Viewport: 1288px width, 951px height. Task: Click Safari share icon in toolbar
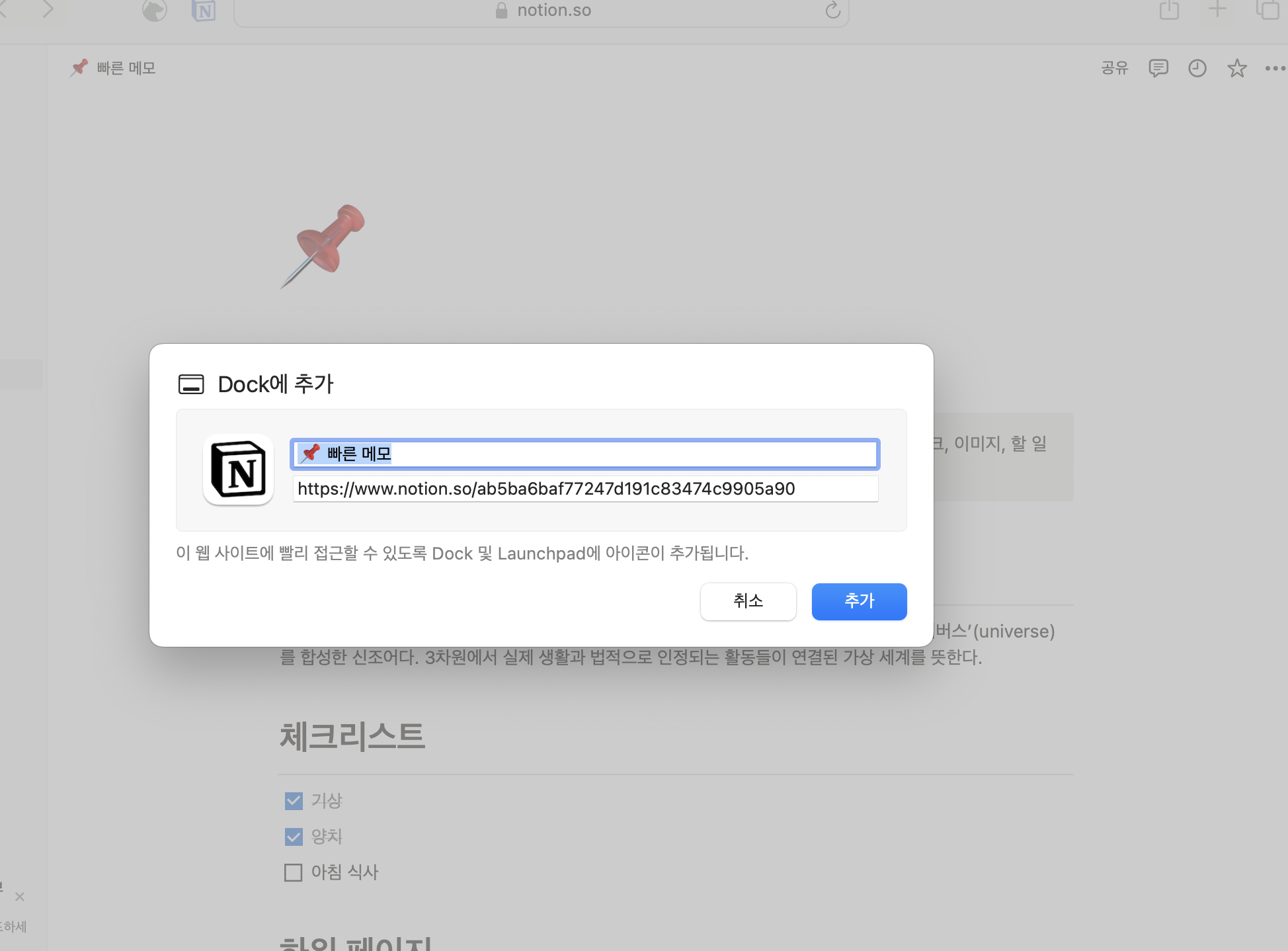point(1169,10)
